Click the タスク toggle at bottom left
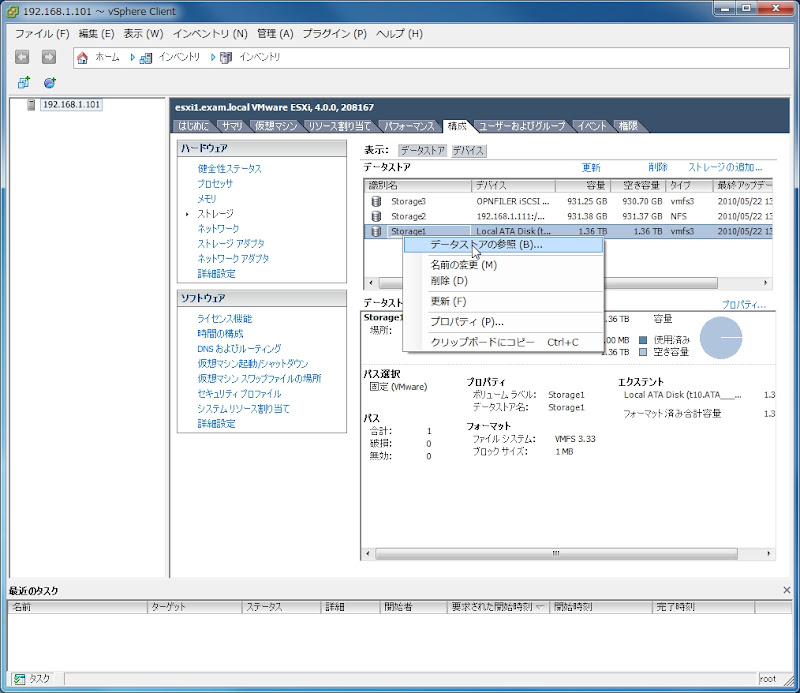Viewport: 800px width, 693px height. pos(30,678)
